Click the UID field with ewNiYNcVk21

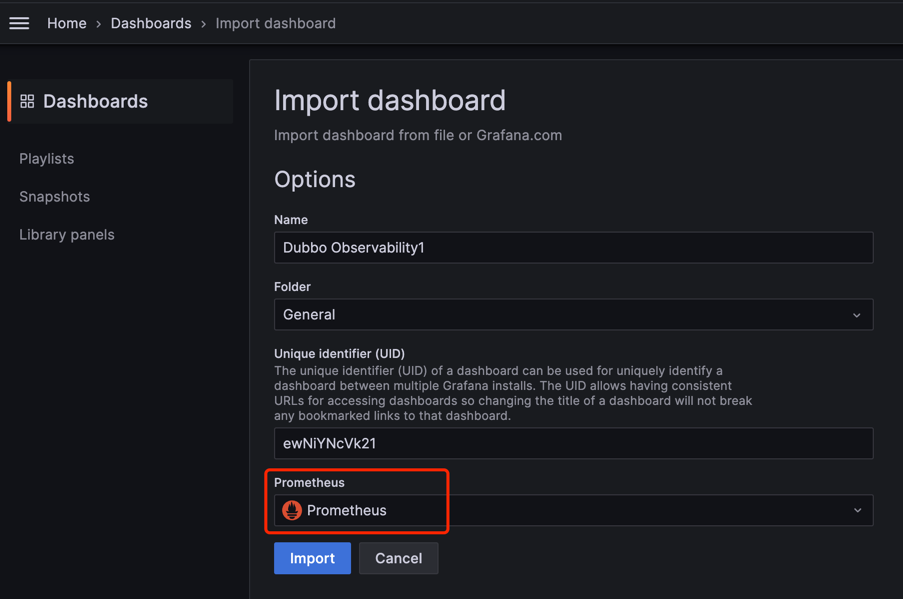573,443
